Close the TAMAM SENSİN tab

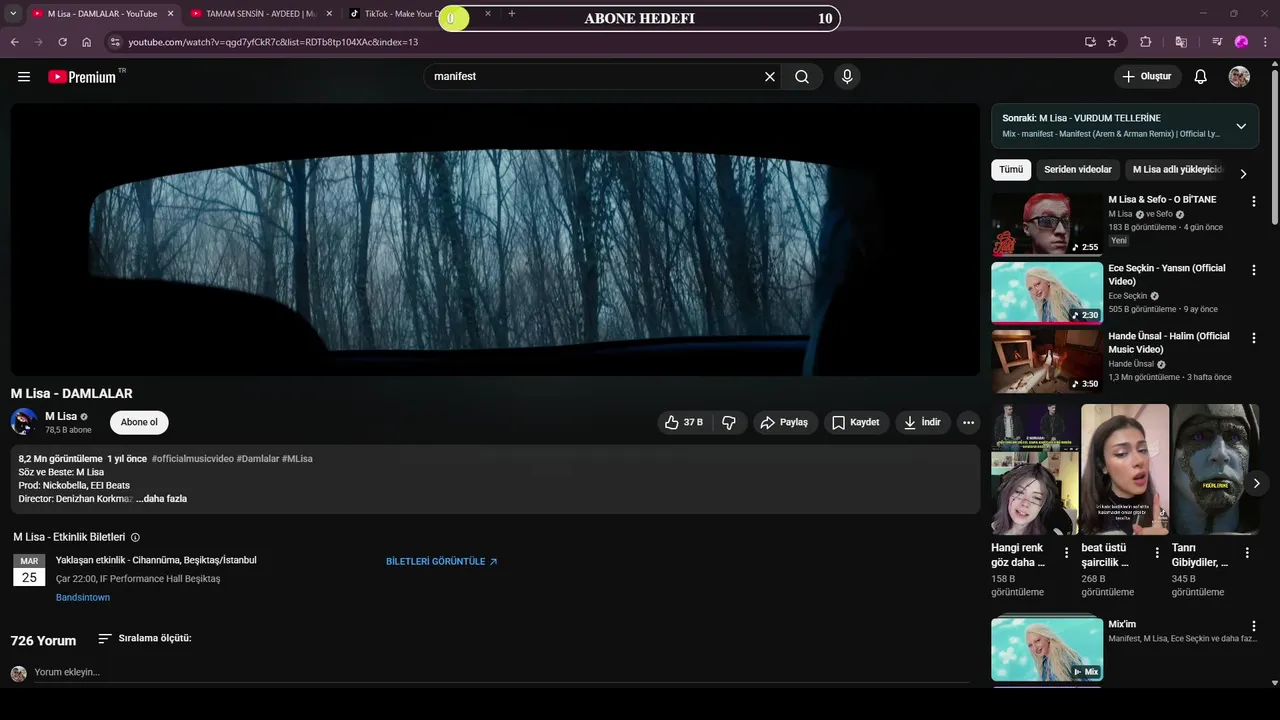pyautogui.click(x=329, y=14)
